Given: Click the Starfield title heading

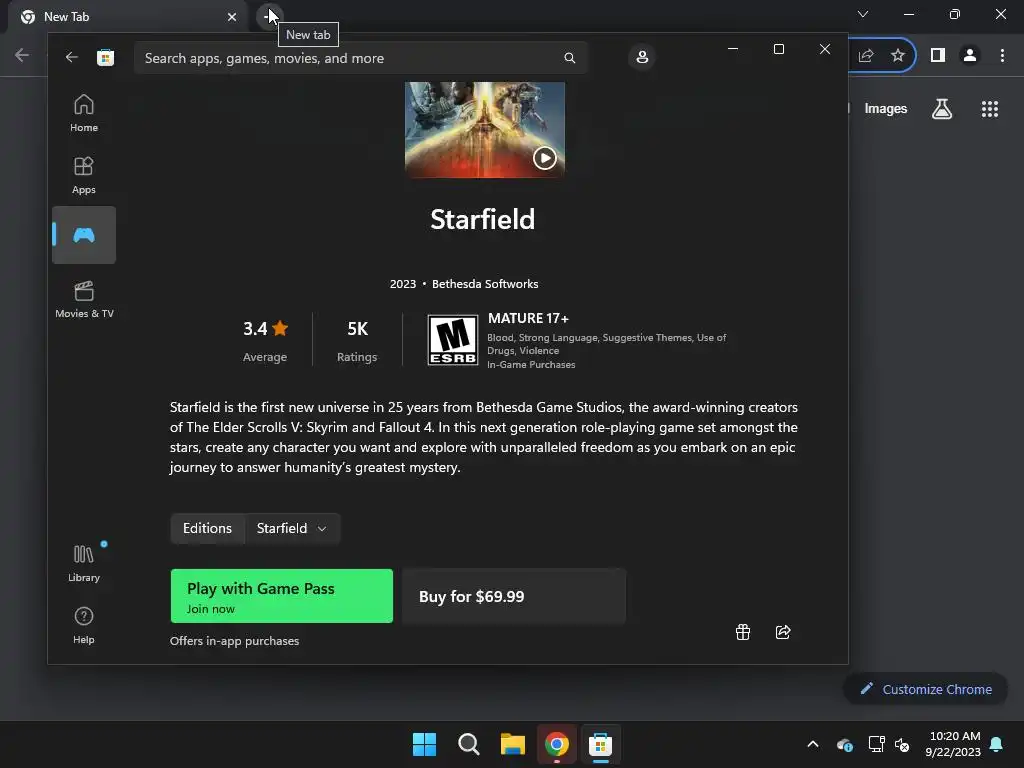Looking at the screenshot, I should pos(483,219).
